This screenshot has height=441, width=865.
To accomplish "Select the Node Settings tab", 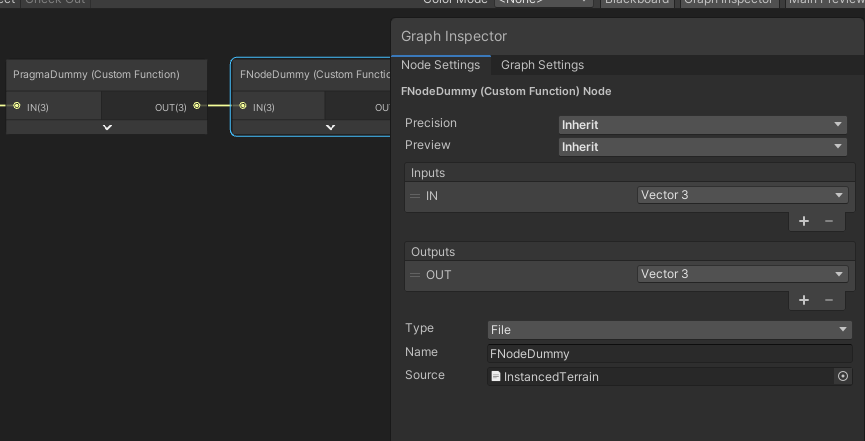I will point(440,65).
